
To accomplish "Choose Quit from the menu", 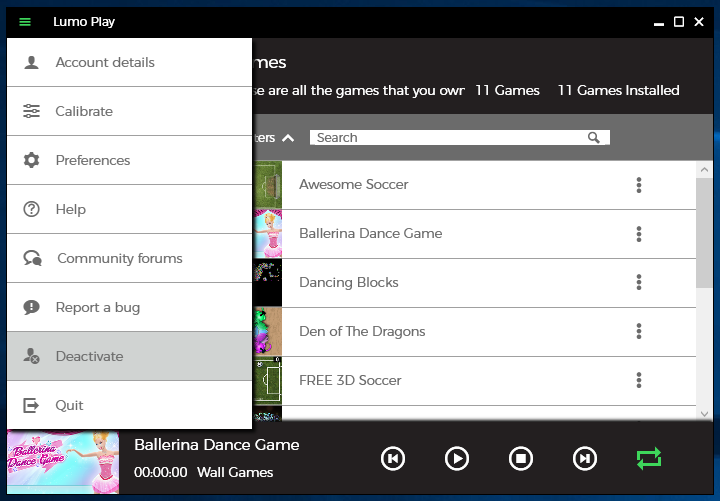I will click(x=129, y=405).
